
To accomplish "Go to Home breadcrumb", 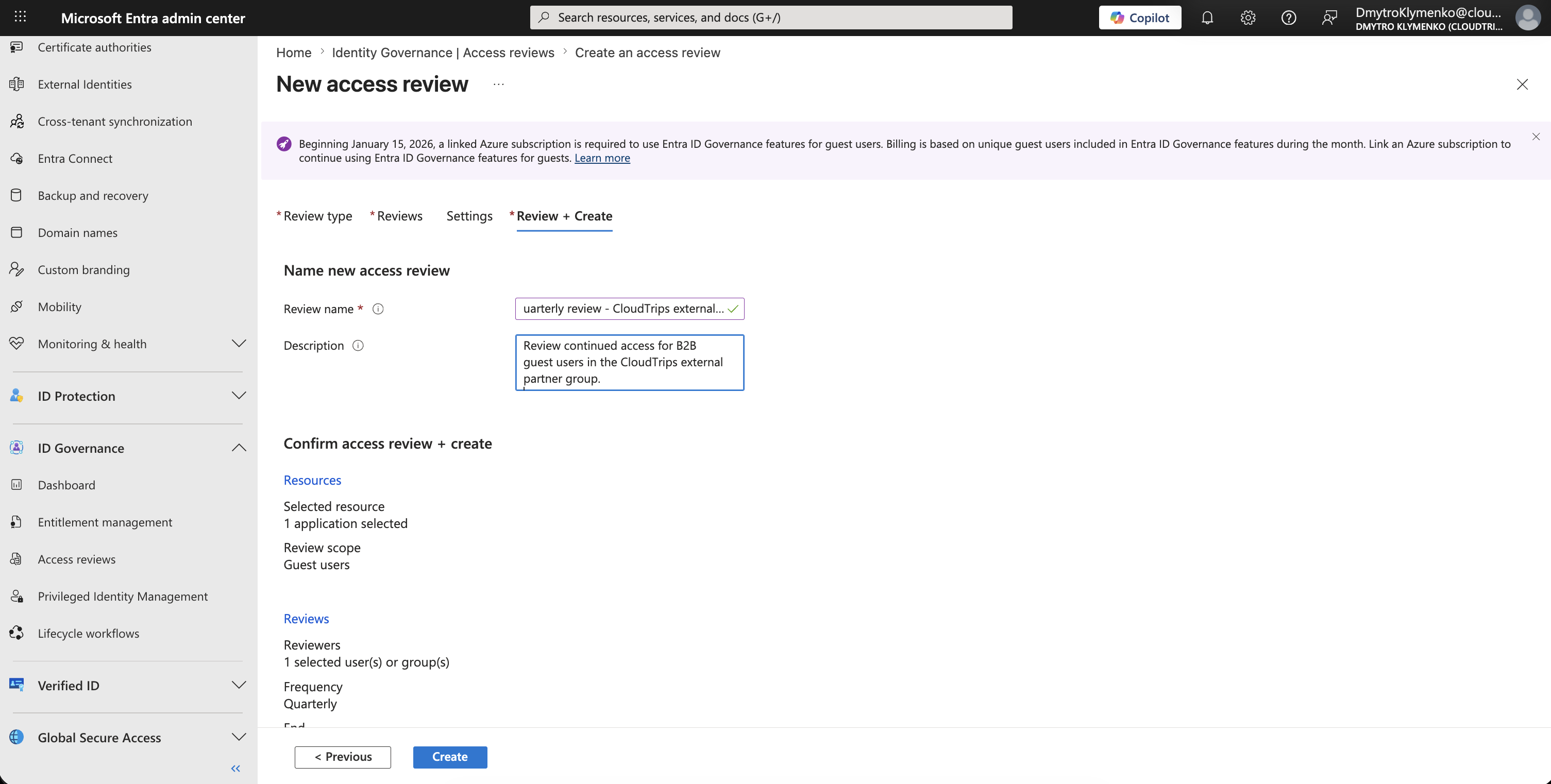I will click(x=294, y=53).
